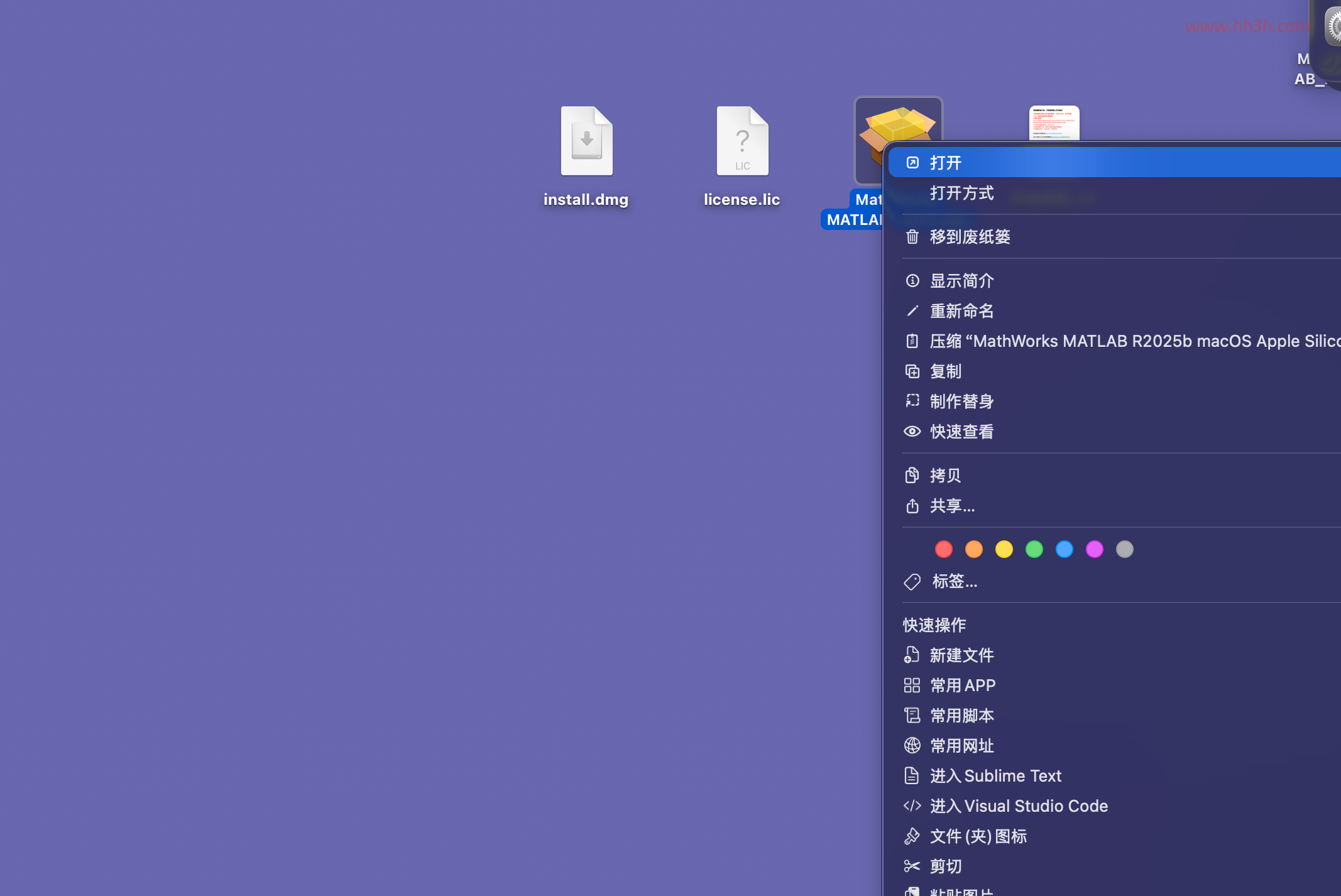Image resolution: width=1341 pixels, height=896 pixels.
Task: Move the file to trash via 移到废纸篓
Action: 1115,237
